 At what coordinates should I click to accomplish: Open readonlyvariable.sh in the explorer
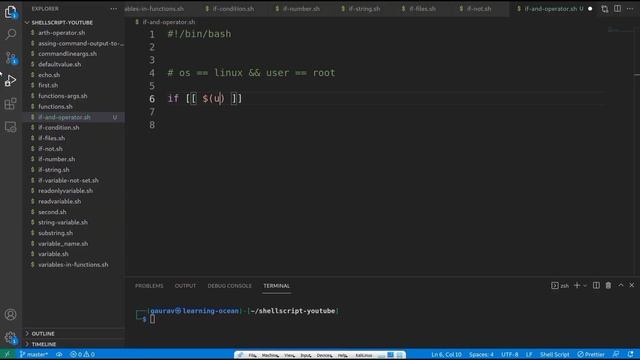(x=65, y=191)
